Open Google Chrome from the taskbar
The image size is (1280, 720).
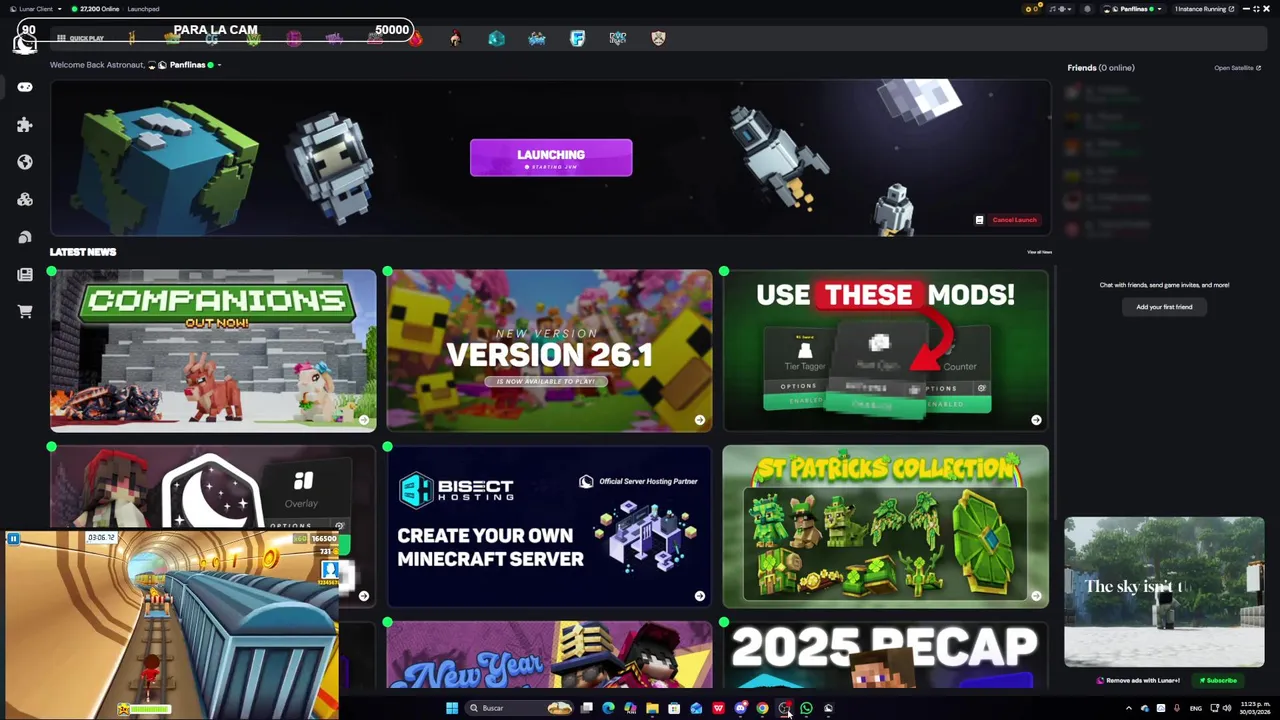tap(762, 708)
